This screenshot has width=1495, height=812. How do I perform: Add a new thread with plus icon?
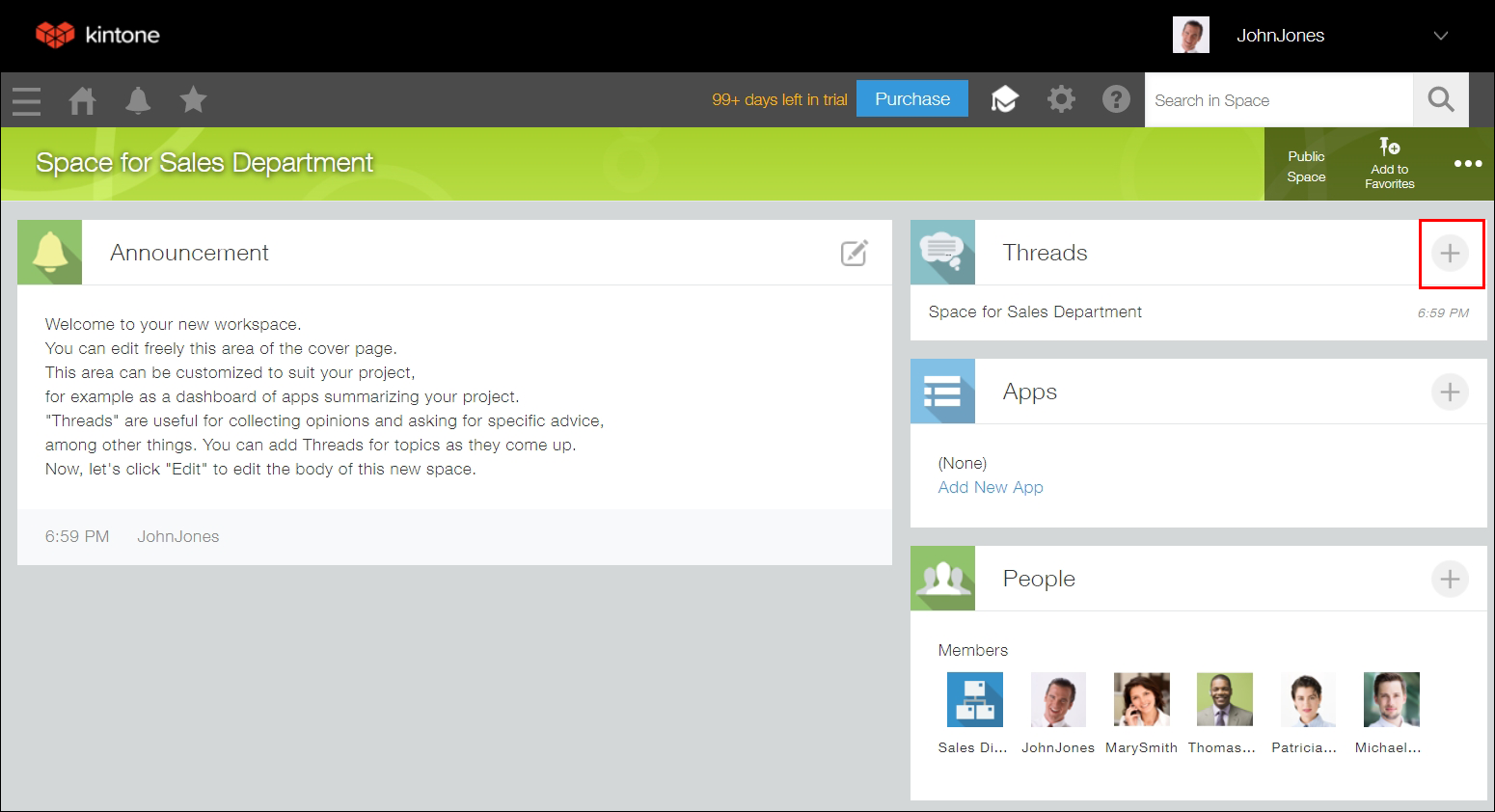point(1449,254)
